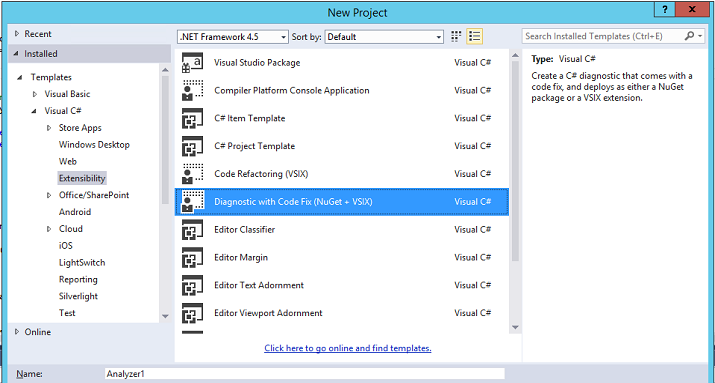This screenshot has width=715, height=383.
Task: Click the search magnifier icon
Action: coord(689,36)
